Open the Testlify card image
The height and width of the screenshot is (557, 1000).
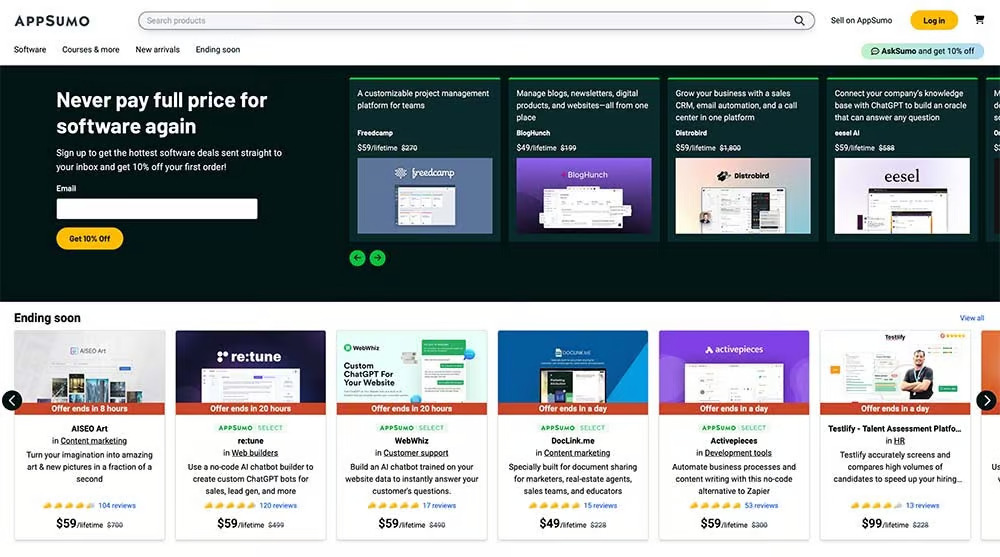click(895, 367)
